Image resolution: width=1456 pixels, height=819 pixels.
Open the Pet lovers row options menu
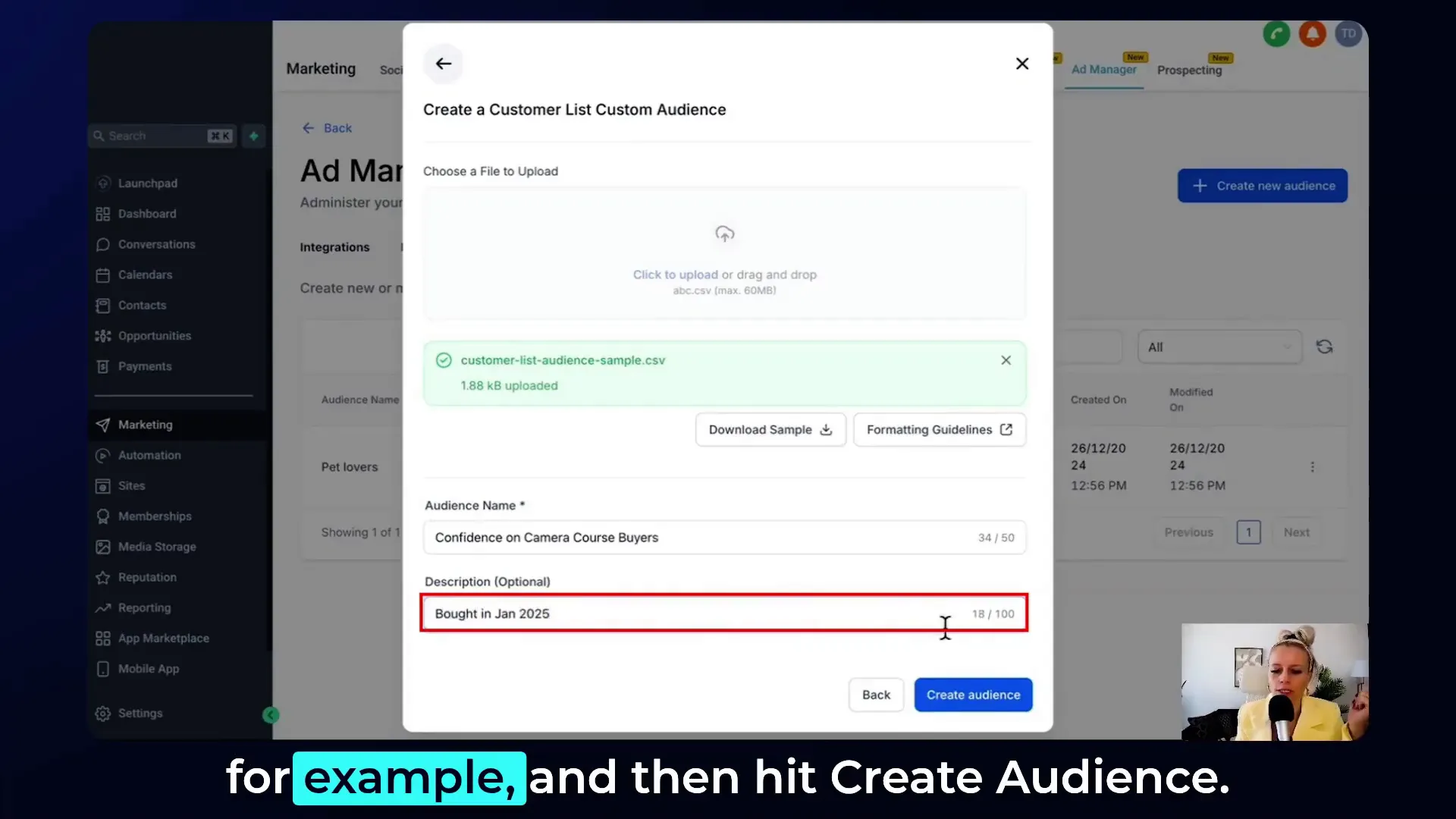click(x=1313, y=467)
